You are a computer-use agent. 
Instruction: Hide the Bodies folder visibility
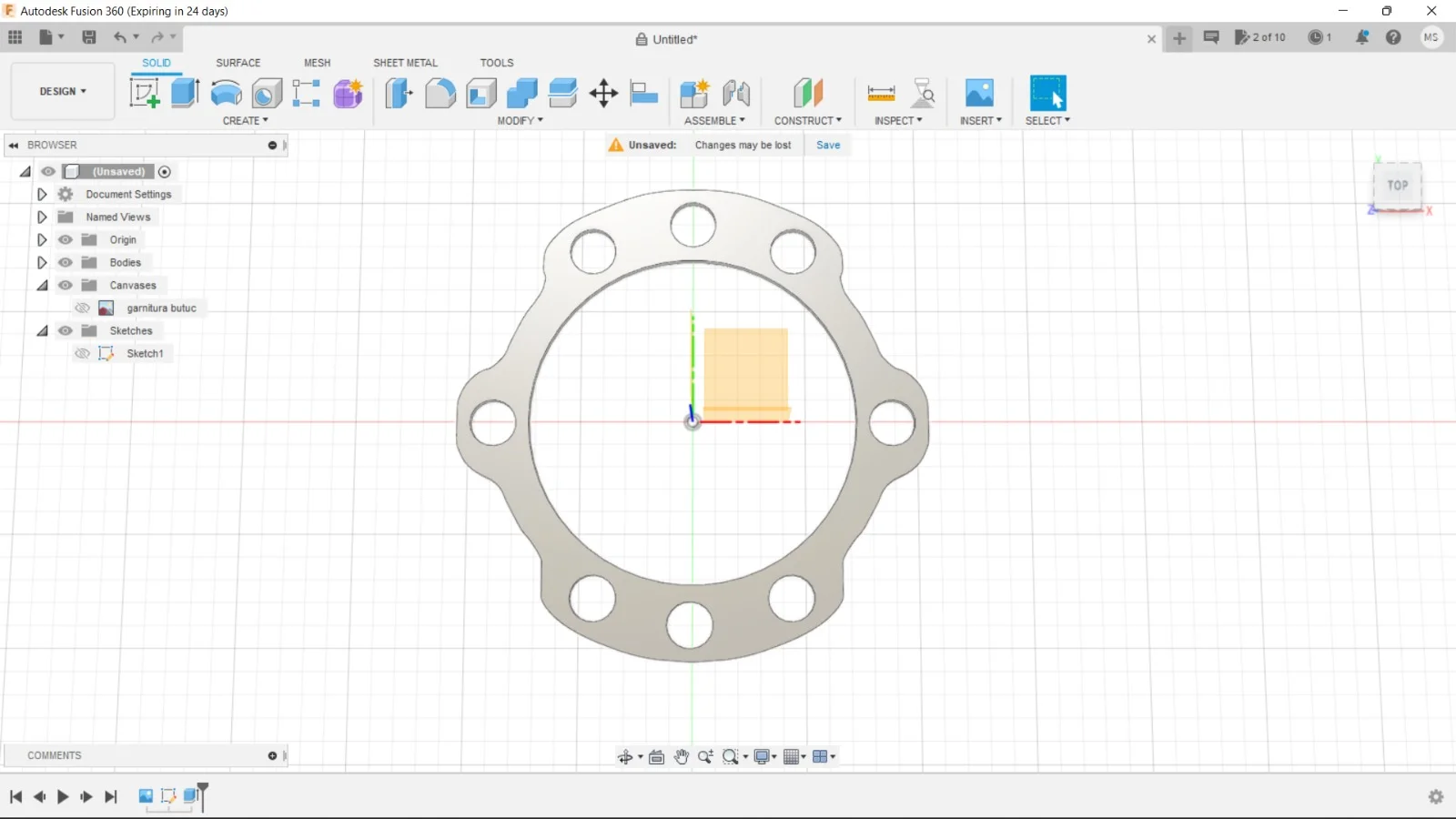pyautogui.click(x=66, y=263)
